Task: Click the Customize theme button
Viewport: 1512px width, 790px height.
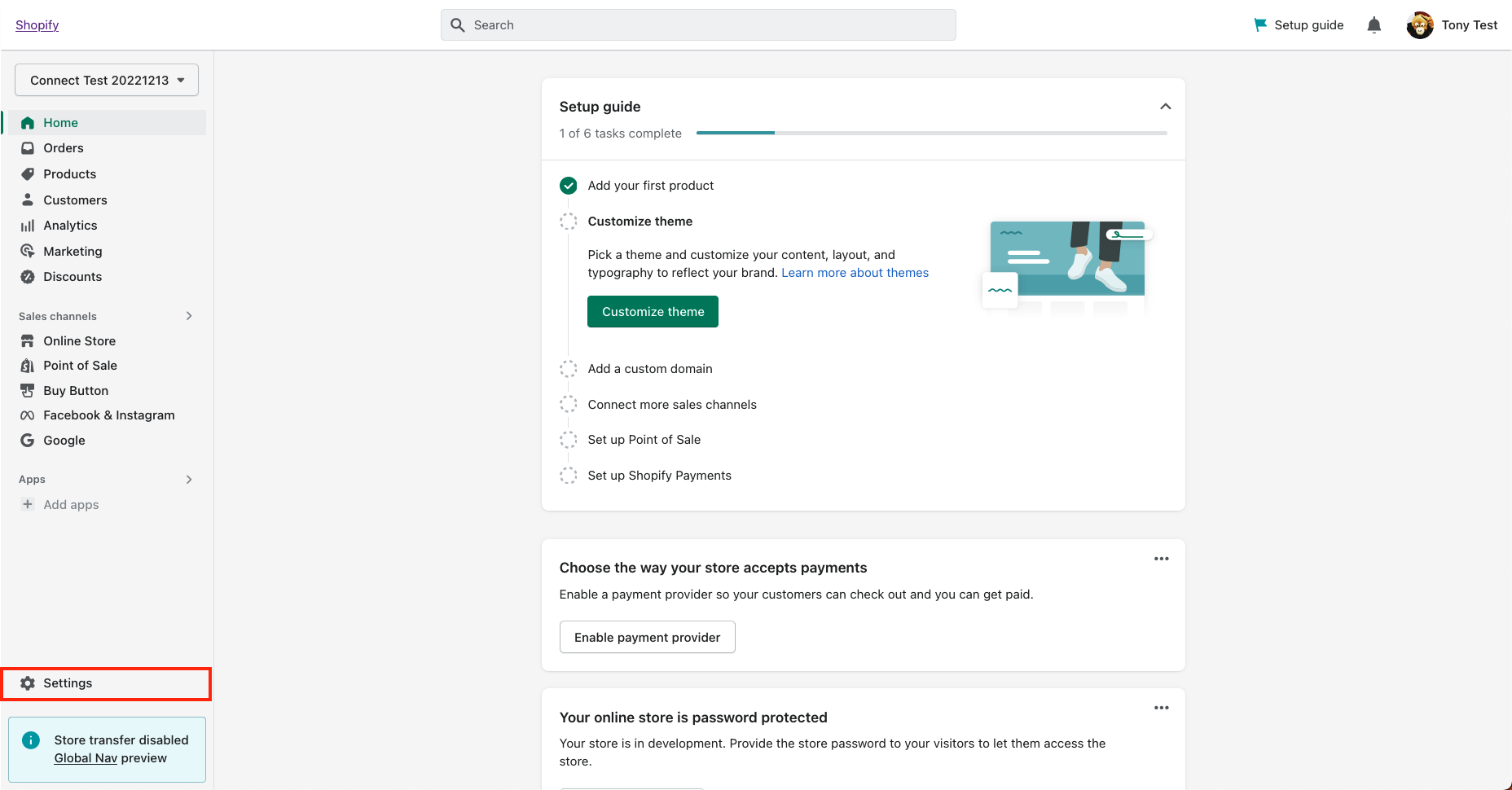Action: 653,312
